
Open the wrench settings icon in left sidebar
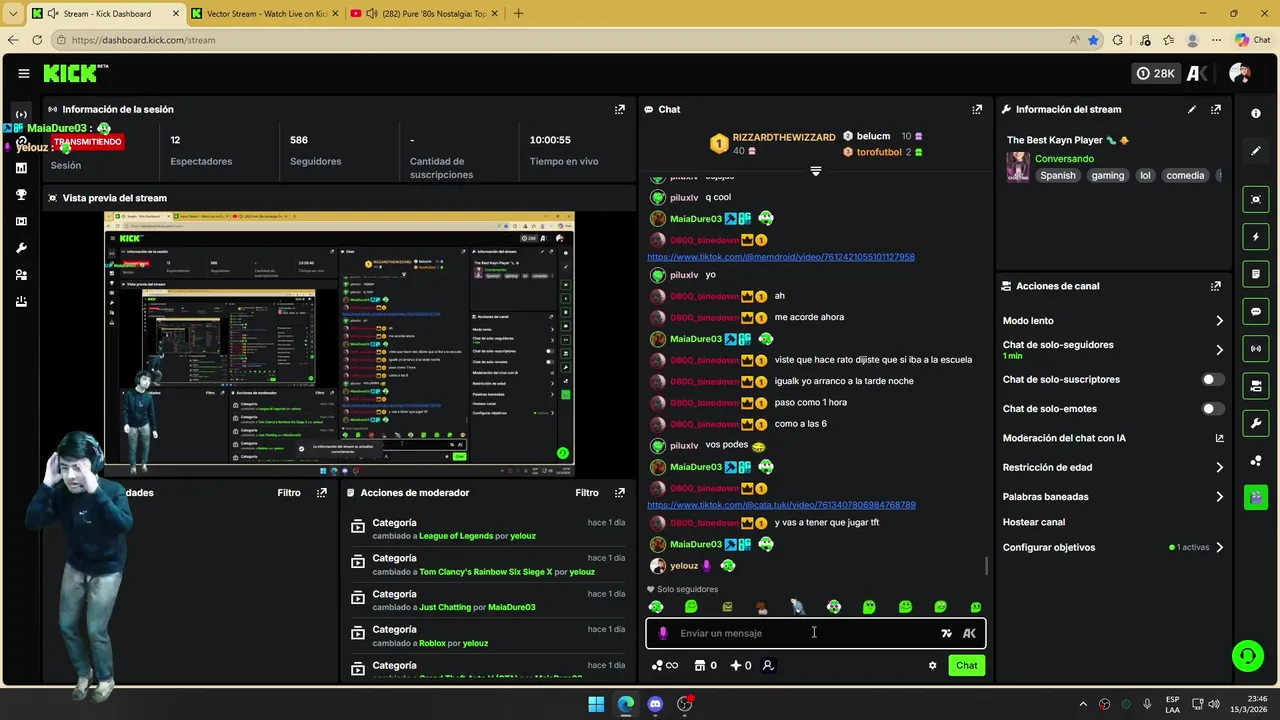[21, 248]
